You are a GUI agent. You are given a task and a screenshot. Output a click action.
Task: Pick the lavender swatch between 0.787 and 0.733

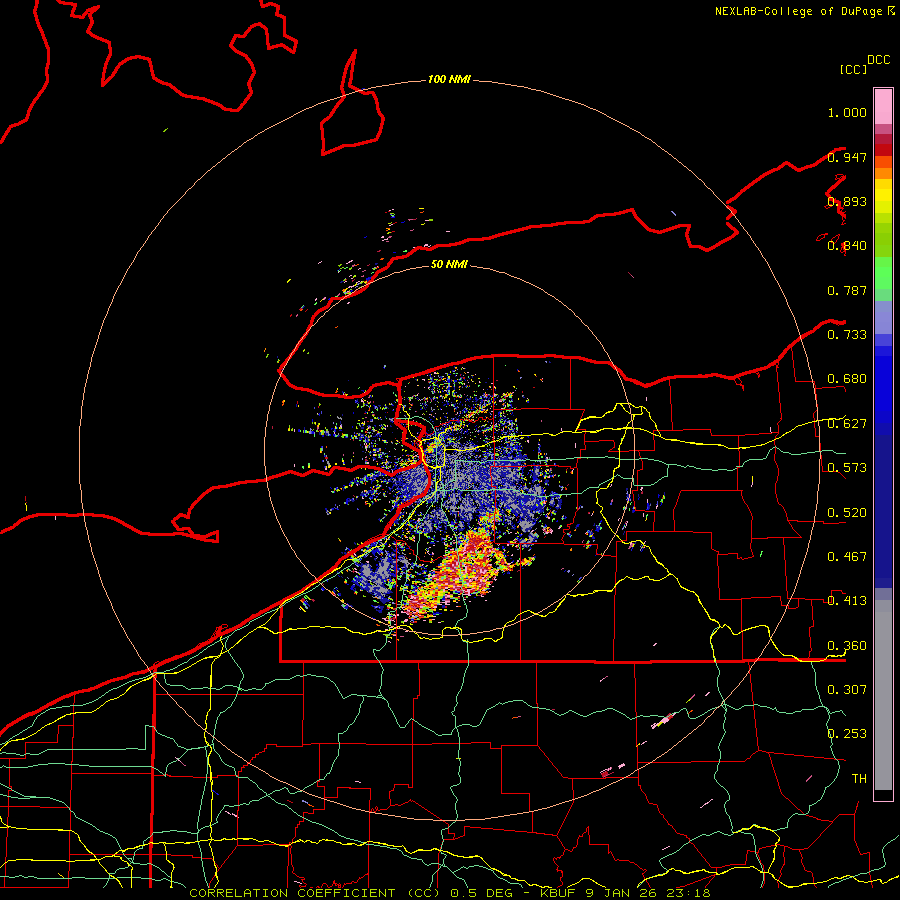pos(883,317)
